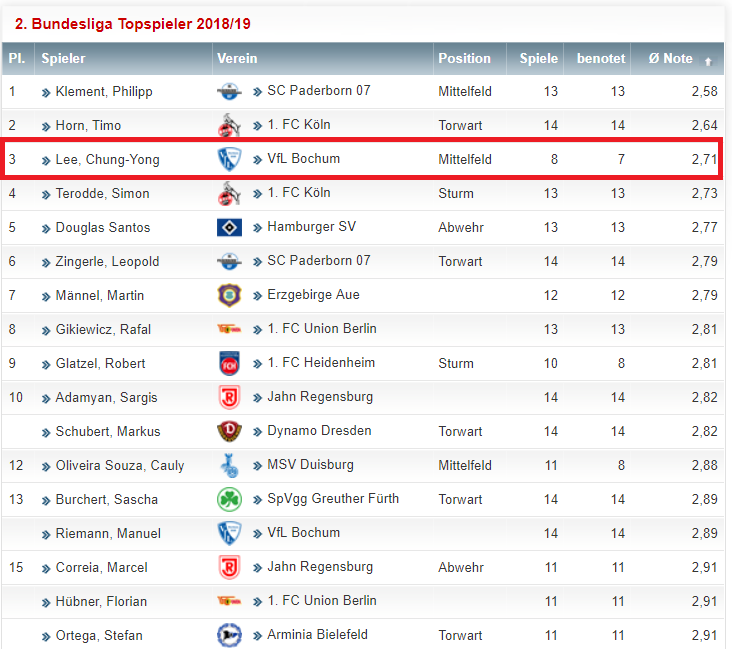Image resolution: width=737 pixels, height=649 pixels.
Task: Open player Adamyan, Sargis
Action: [x=107, y=398]
